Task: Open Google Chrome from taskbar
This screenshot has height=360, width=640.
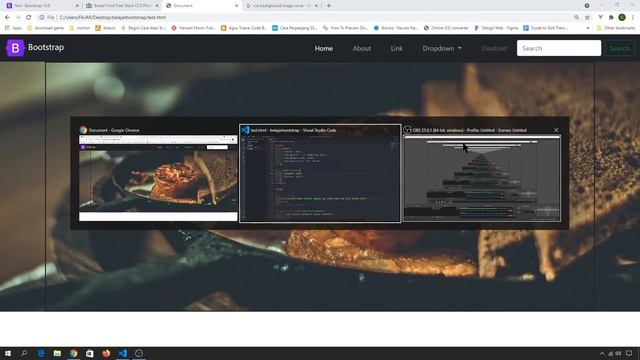Action: point(73,353)
